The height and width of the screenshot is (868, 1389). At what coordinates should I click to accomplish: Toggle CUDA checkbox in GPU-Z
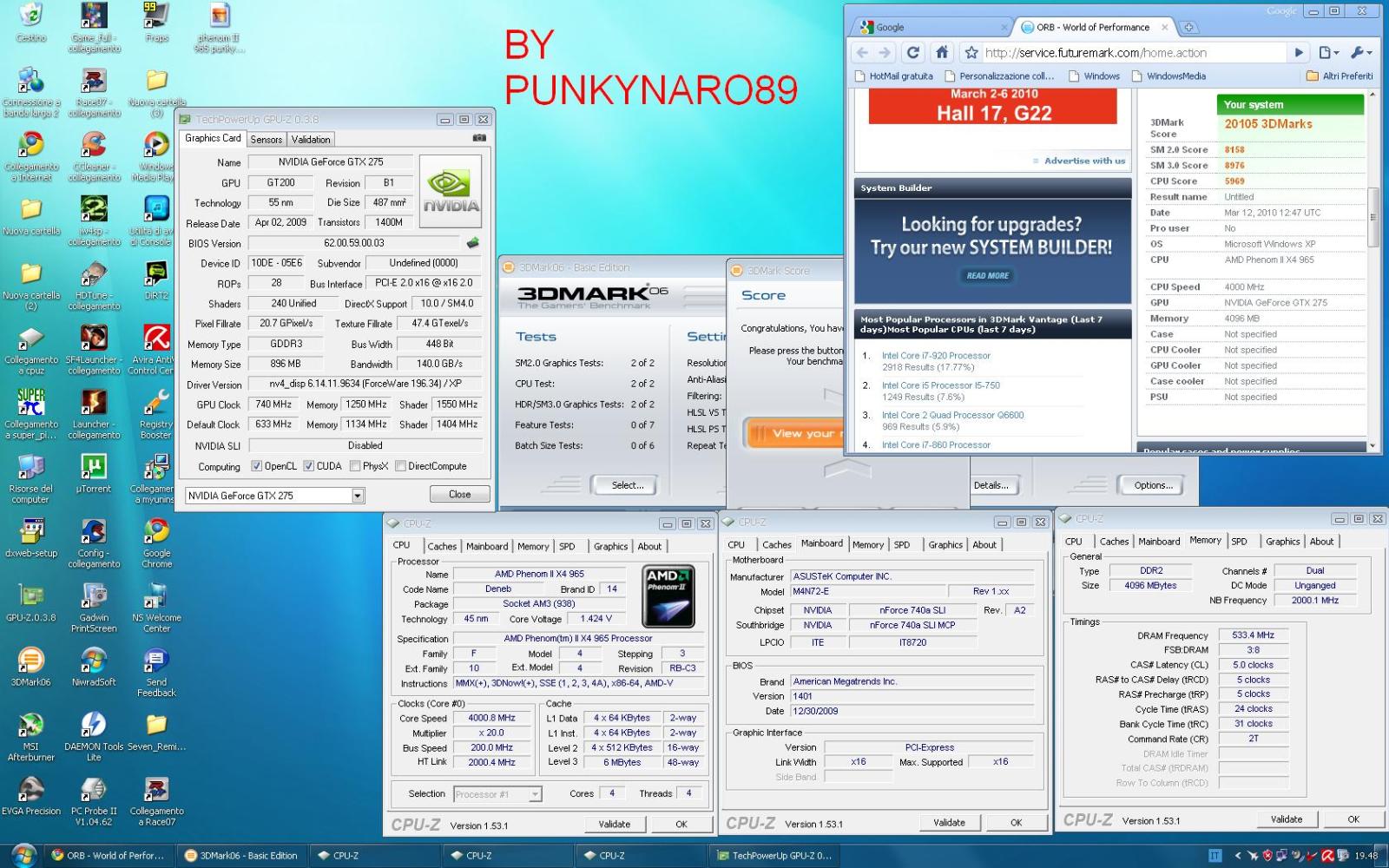[x=308, y=466]
